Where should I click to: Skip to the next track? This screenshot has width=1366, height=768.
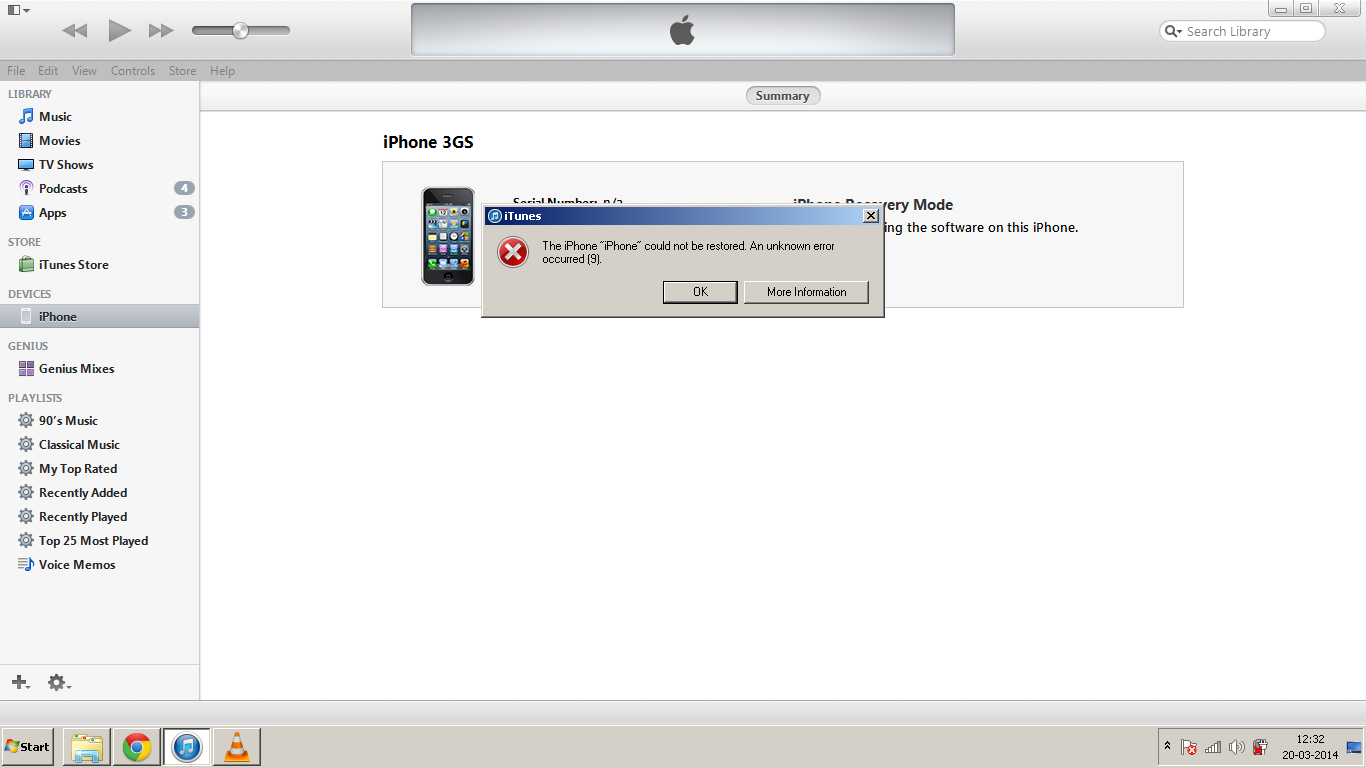[161, 31]
